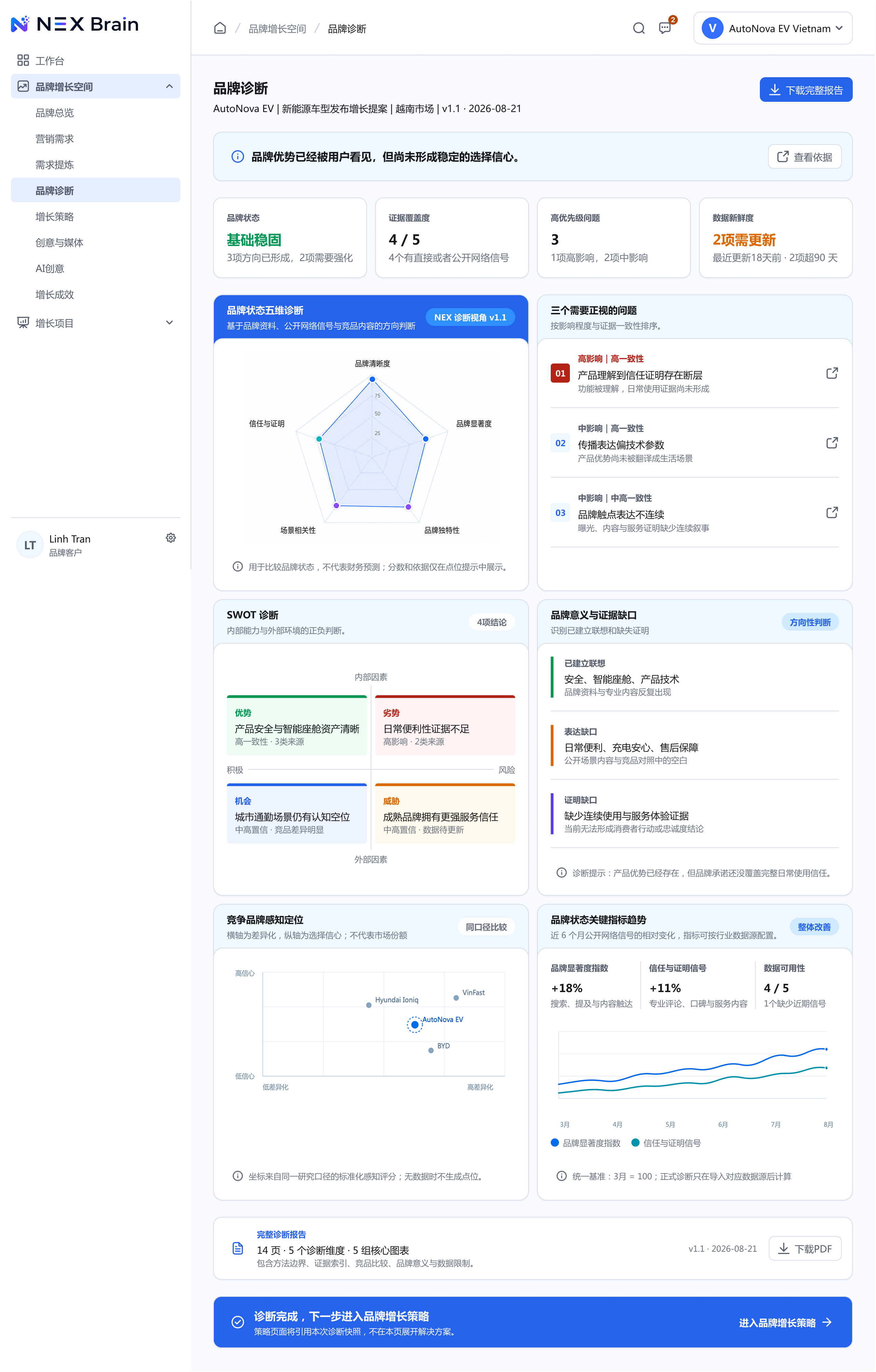Click 品牌显著度 point on radar chart
876x1372 pixels.
tap(425, 439)
